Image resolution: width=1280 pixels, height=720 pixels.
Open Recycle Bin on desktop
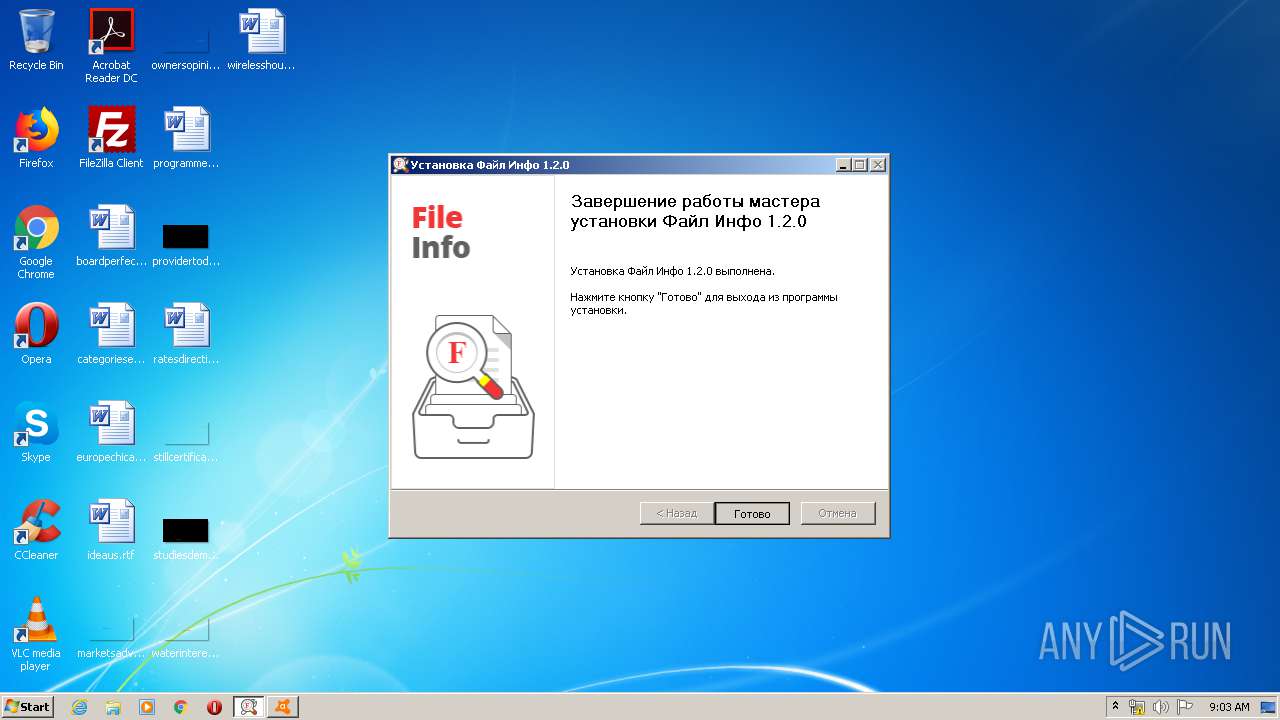36,40
